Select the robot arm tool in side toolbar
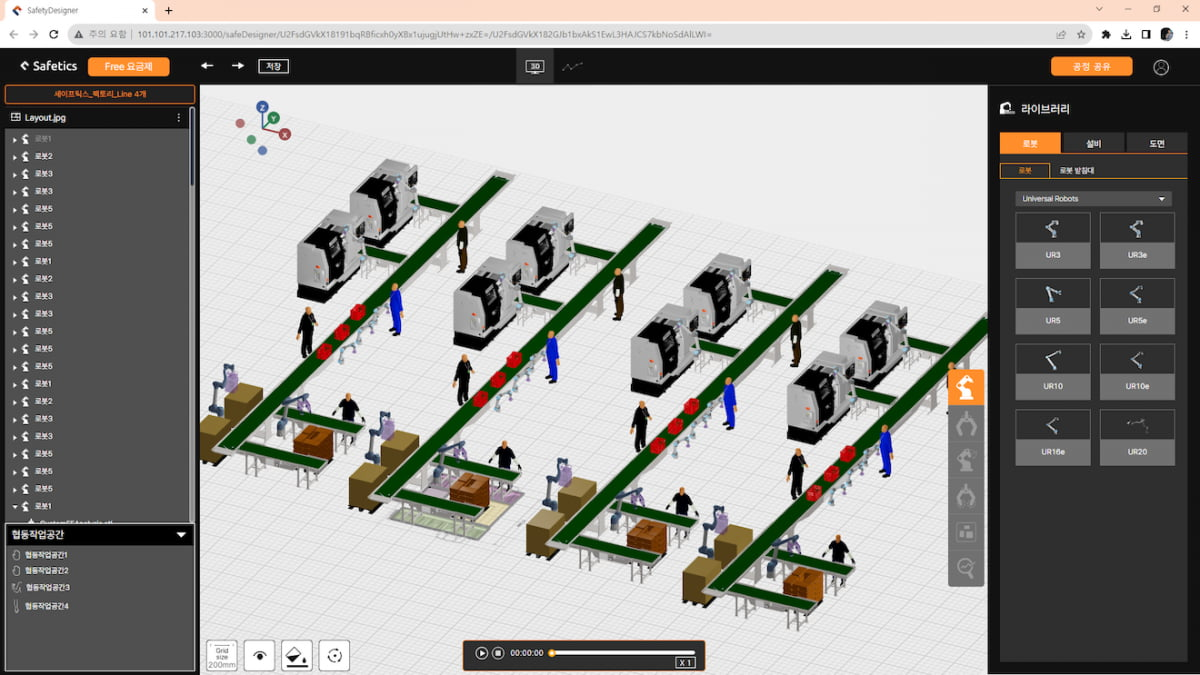 (966, 388)
